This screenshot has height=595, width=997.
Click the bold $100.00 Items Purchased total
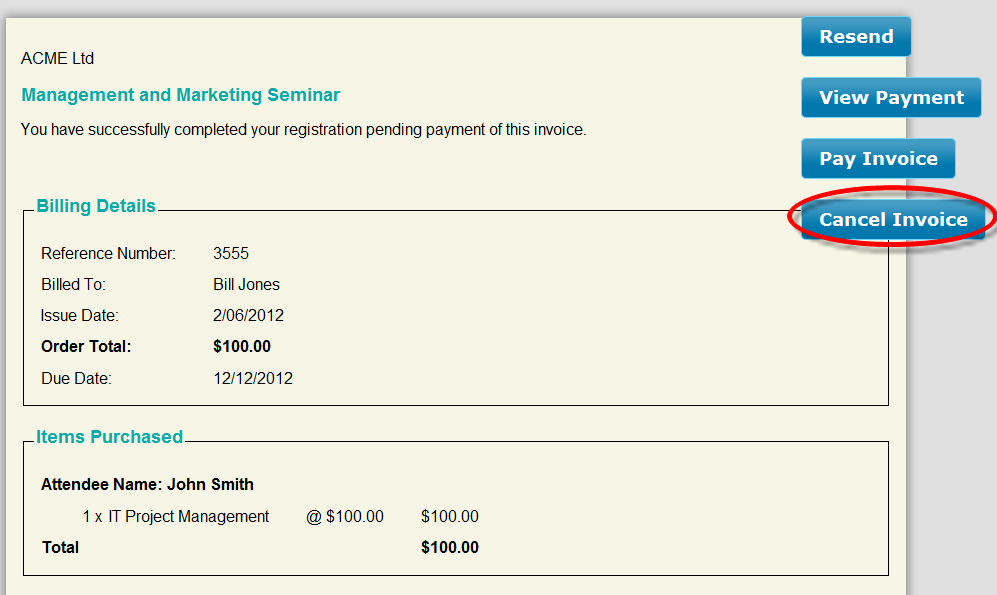(450, 547)
